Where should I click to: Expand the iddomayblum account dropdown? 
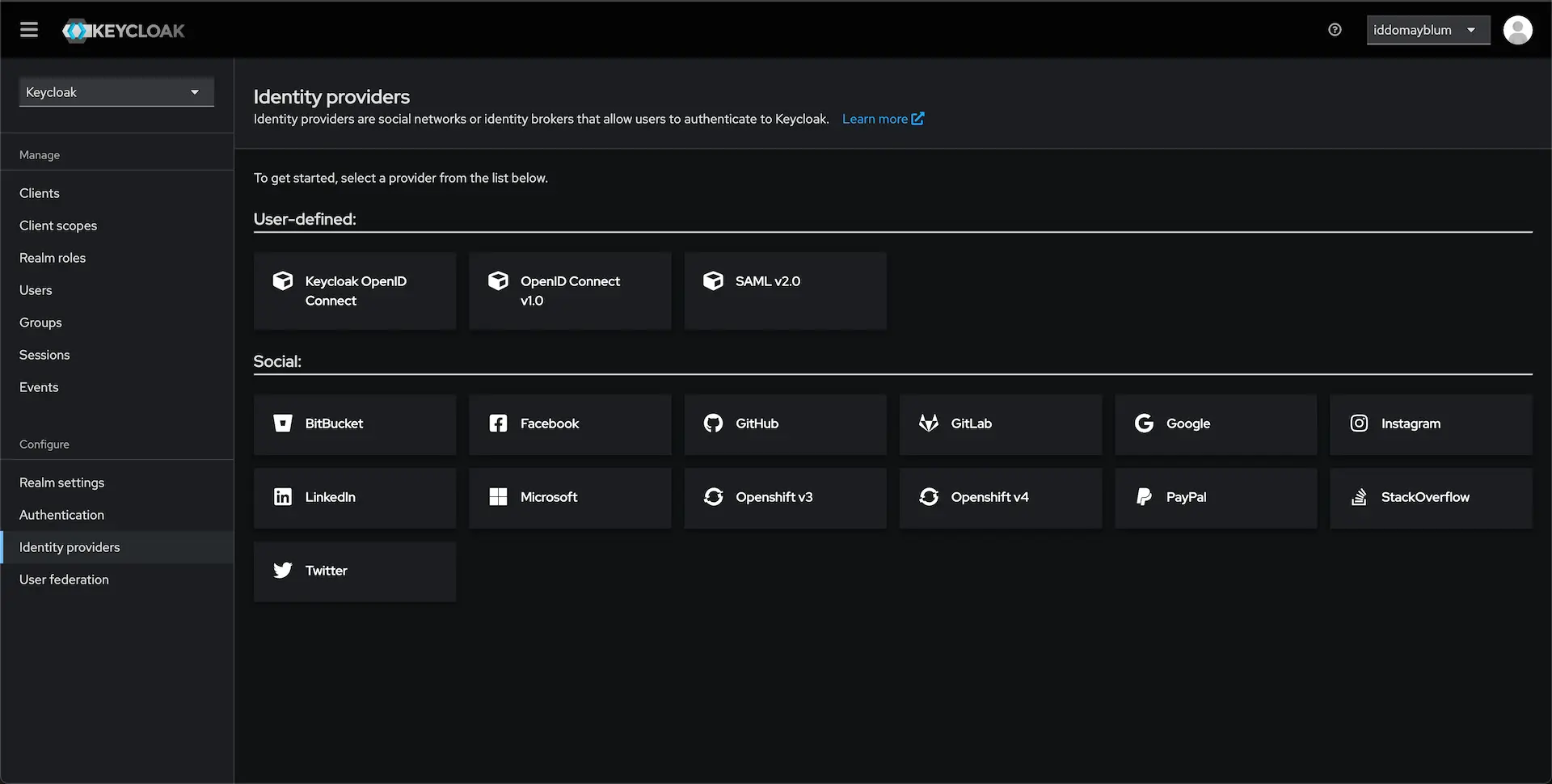[1428, 29]
